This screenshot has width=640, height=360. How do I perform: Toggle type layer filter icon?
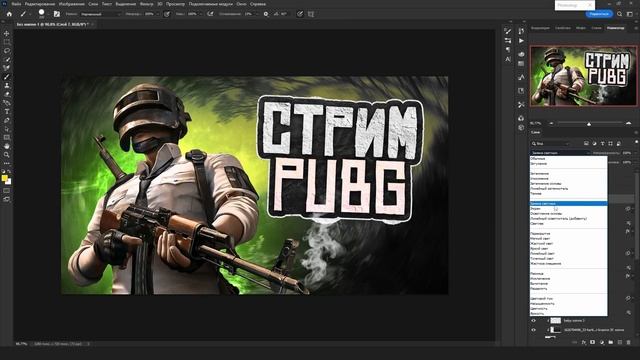[602, 144]
